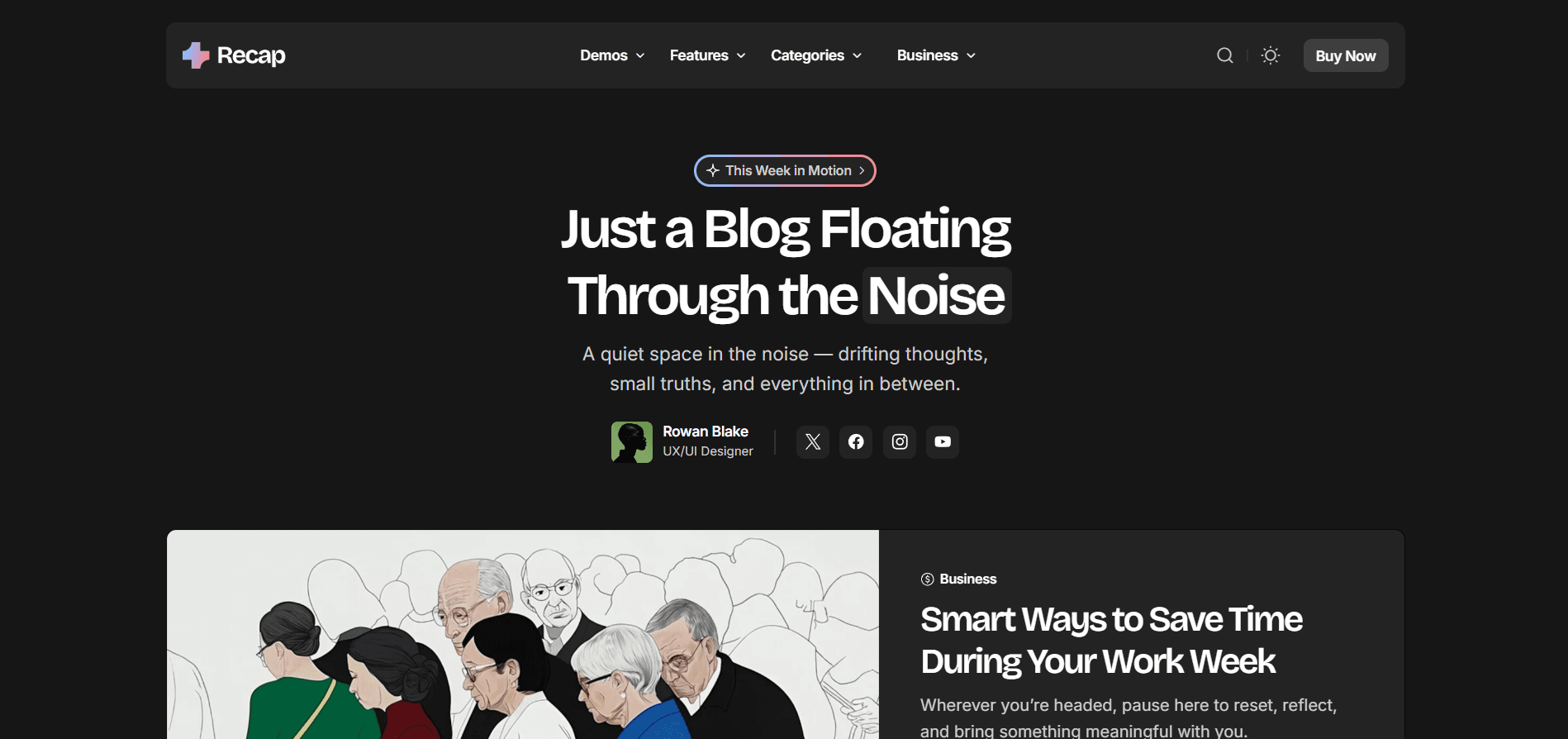Open the Business navigation item in the header
Screen dimensions: 1568x739
[927, 55]
